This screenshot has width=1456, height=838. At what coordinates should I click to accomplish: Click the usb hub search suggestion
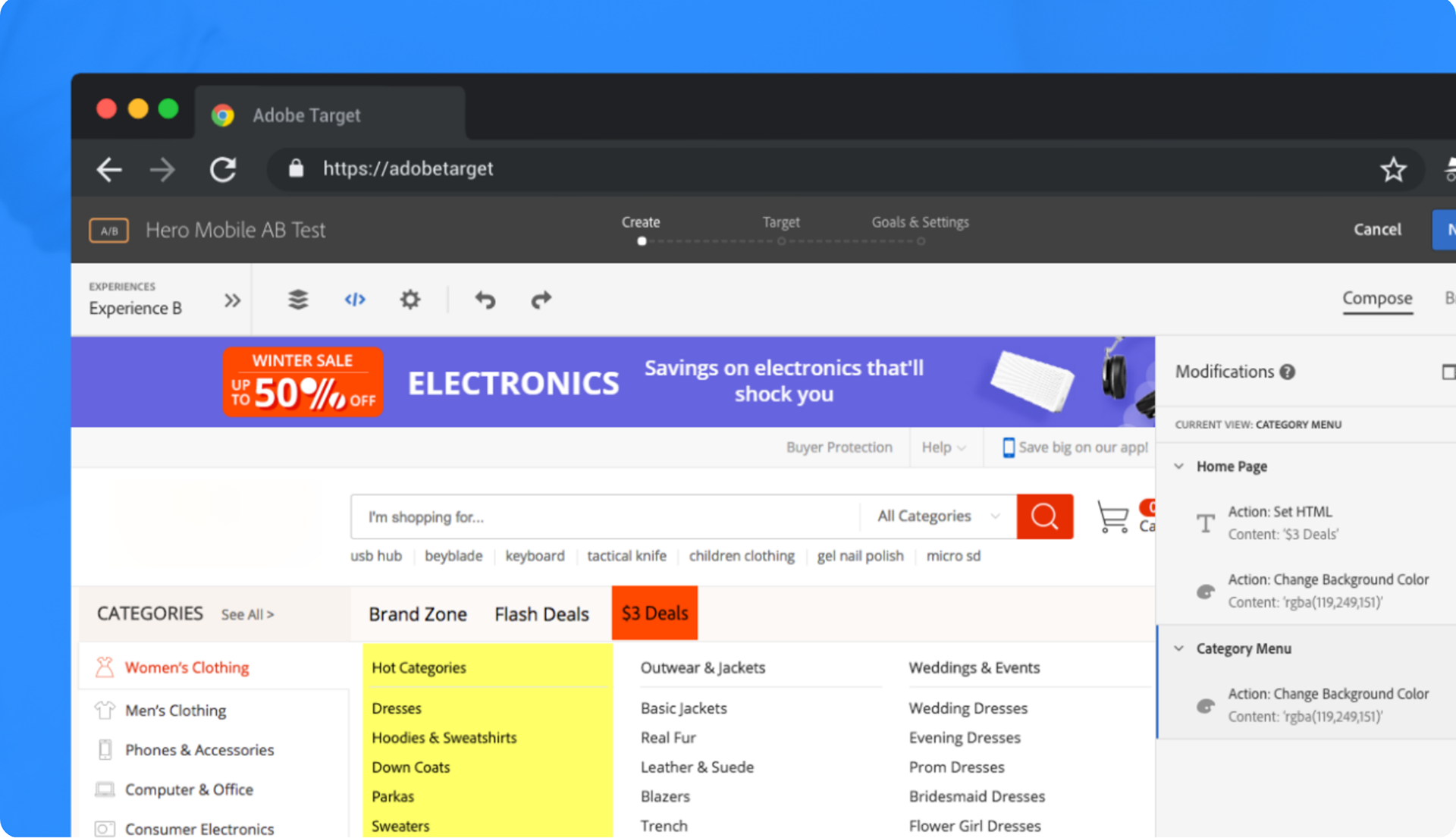click(376, 556)
